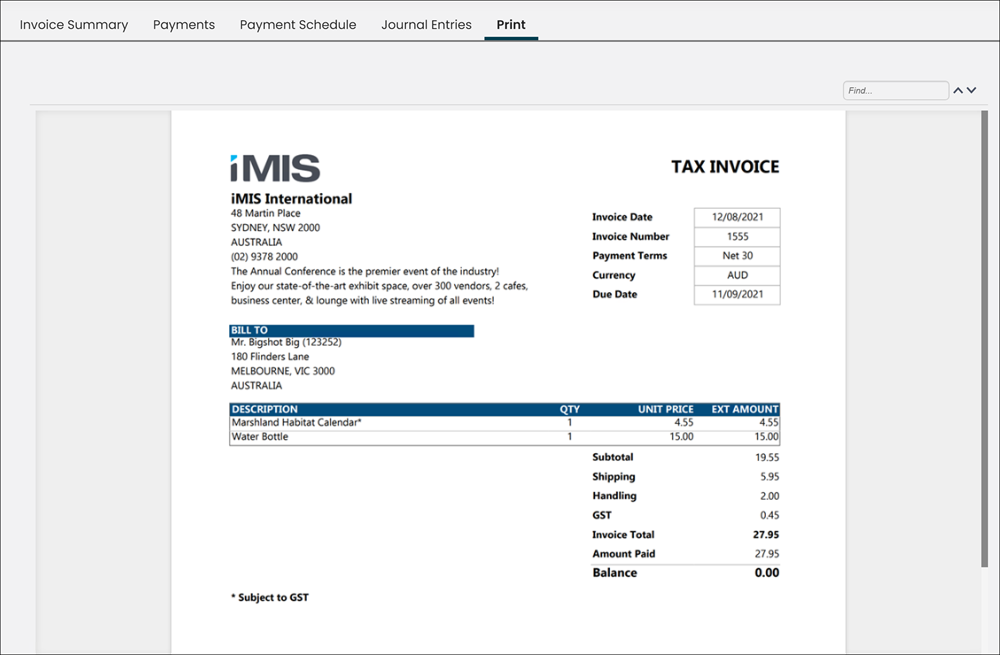Screen dimensions: 1000x655
Task: Click the Amount Paid label
Action: tap(624, 554)
